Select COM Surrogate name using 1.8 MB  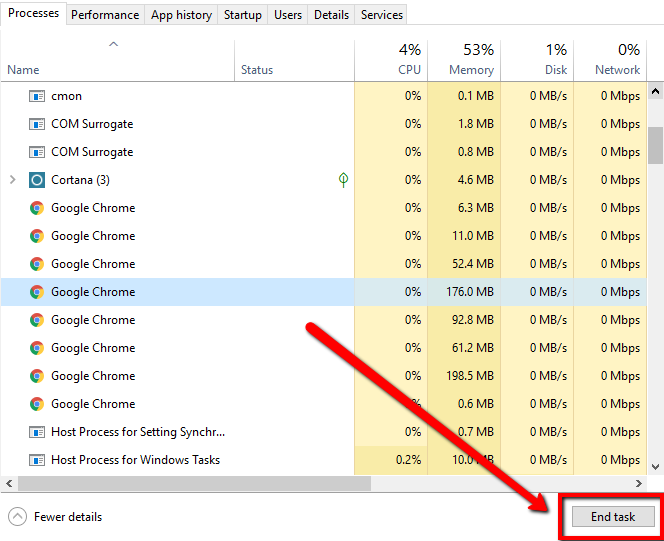(x=92, y=124)
